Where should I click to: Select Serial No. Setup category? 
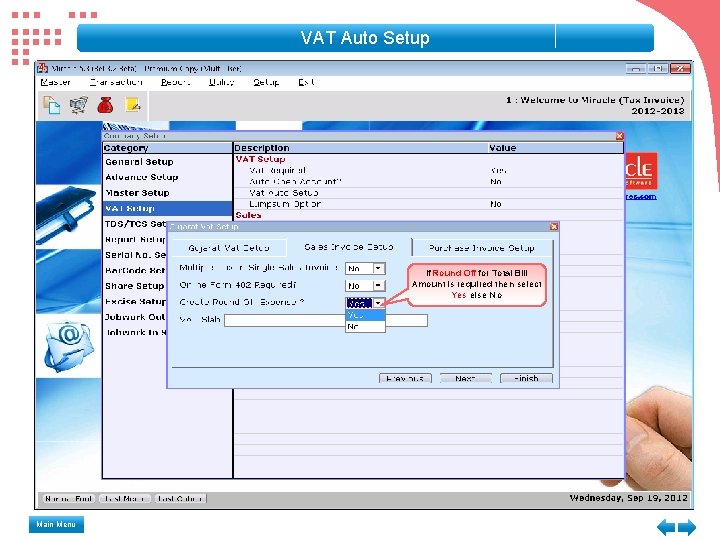click(x=135, y=255)
